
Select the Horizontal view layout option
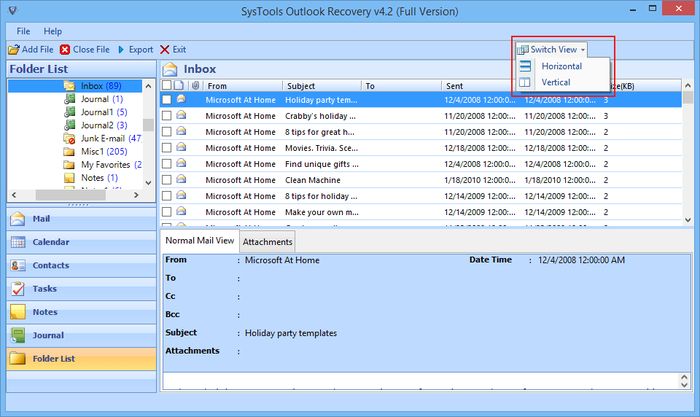pos(560,66)
